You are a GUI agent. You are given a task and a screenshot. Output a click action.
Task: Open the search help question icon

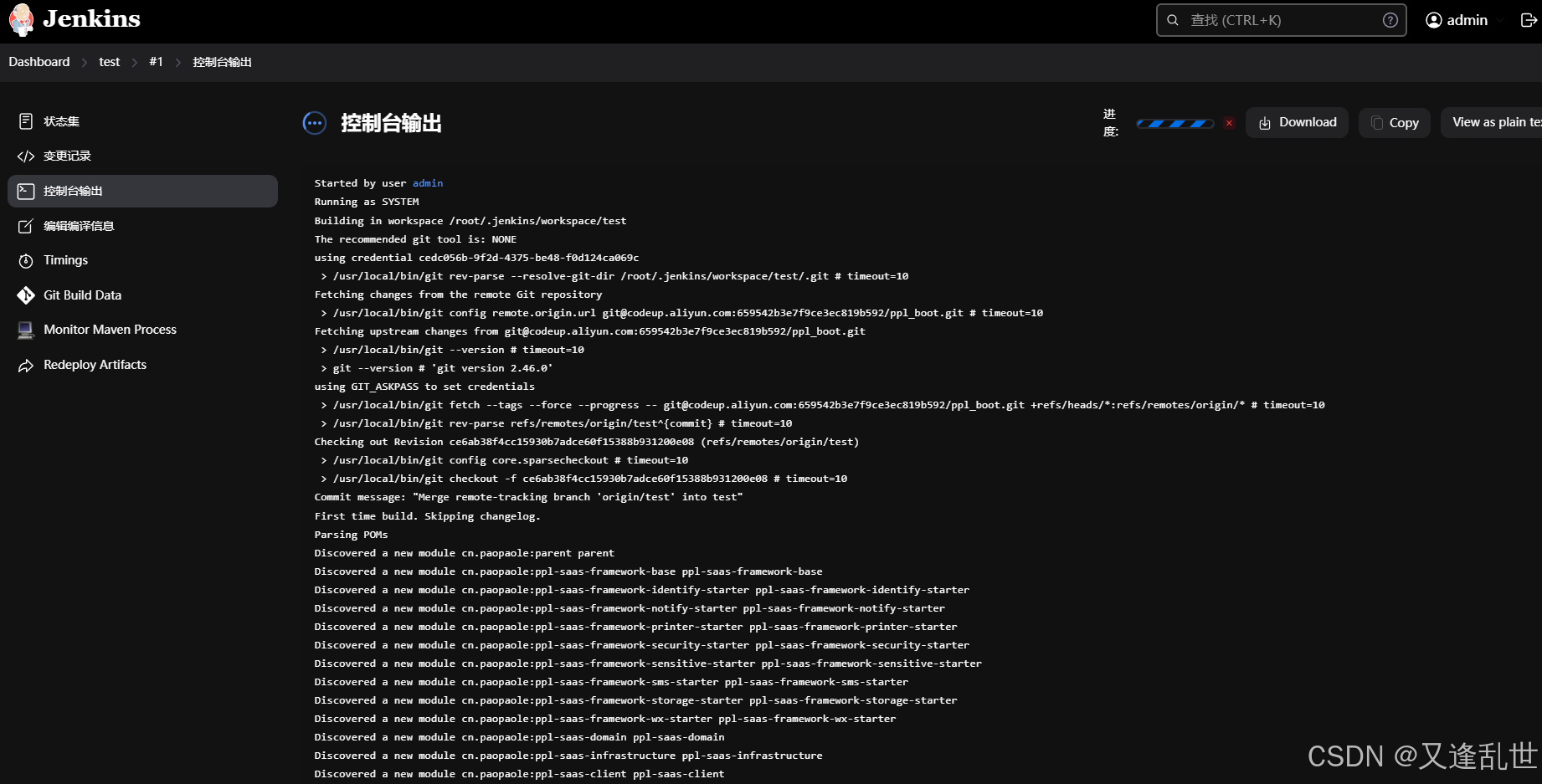(x=1390, y=20)
